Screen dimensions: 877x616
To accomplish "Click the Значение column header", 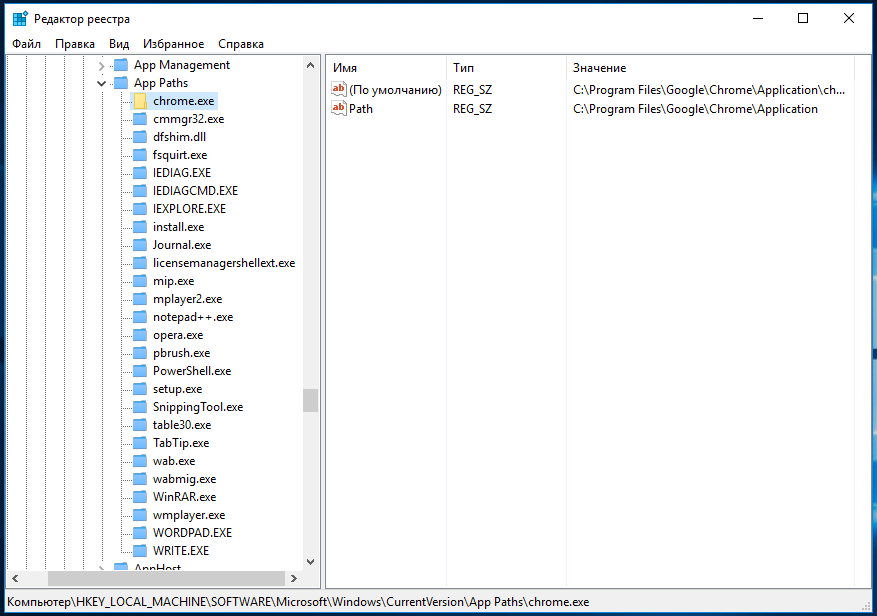I will 710,68.
